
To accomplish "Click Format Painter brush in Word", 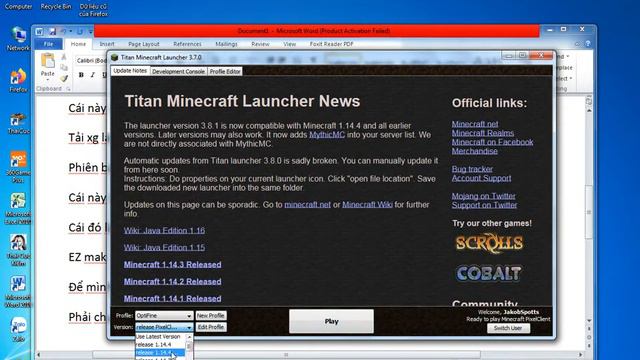I will coord(64,78).
